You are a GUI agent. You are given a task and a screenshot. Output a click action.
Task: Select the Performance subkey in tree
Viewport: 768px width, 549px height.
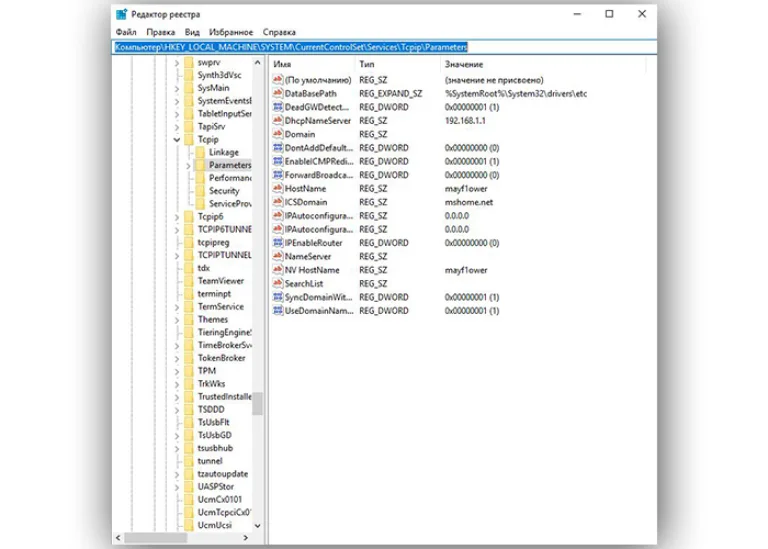coord(230,178)
